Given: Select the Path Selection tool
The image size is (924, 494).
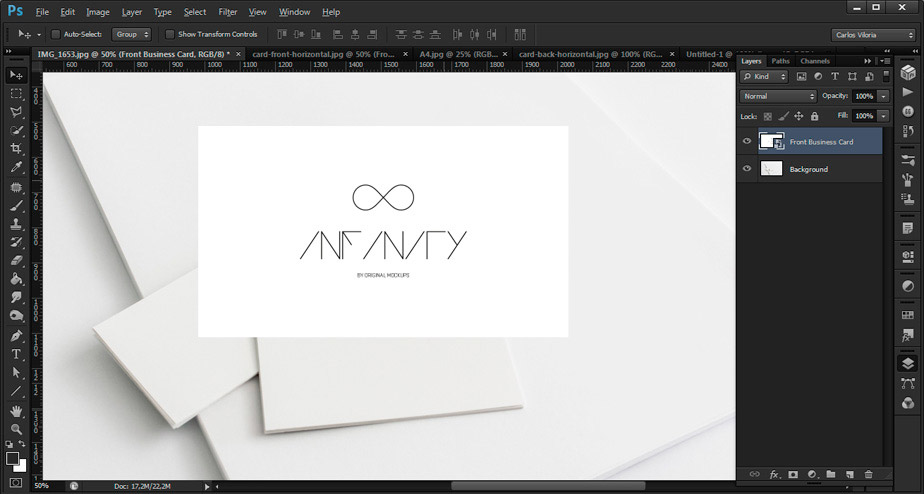Looking at the screenshot, I should pos(16,373).
